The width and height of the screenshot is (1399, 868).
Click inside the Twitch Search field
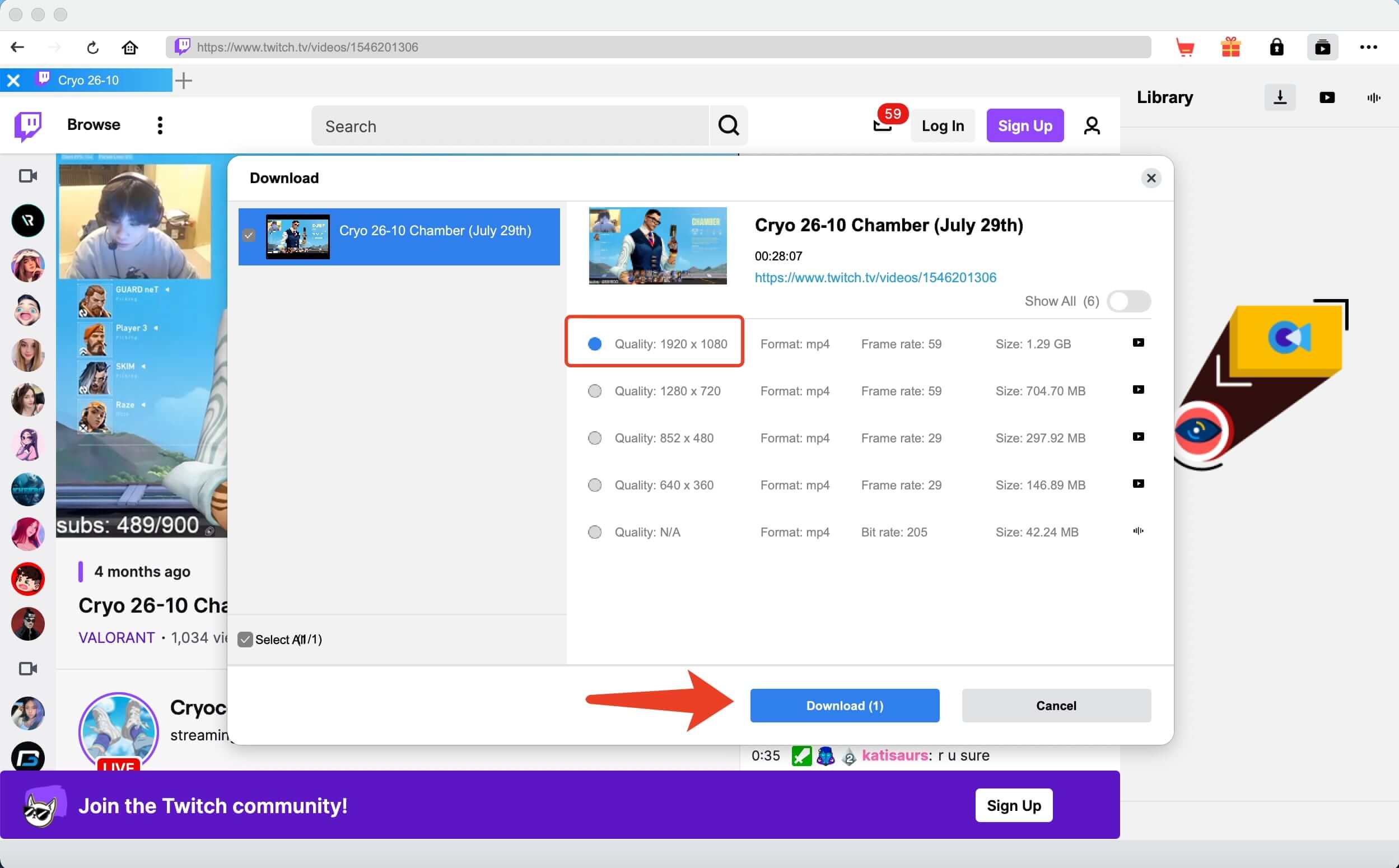(510, 126)
